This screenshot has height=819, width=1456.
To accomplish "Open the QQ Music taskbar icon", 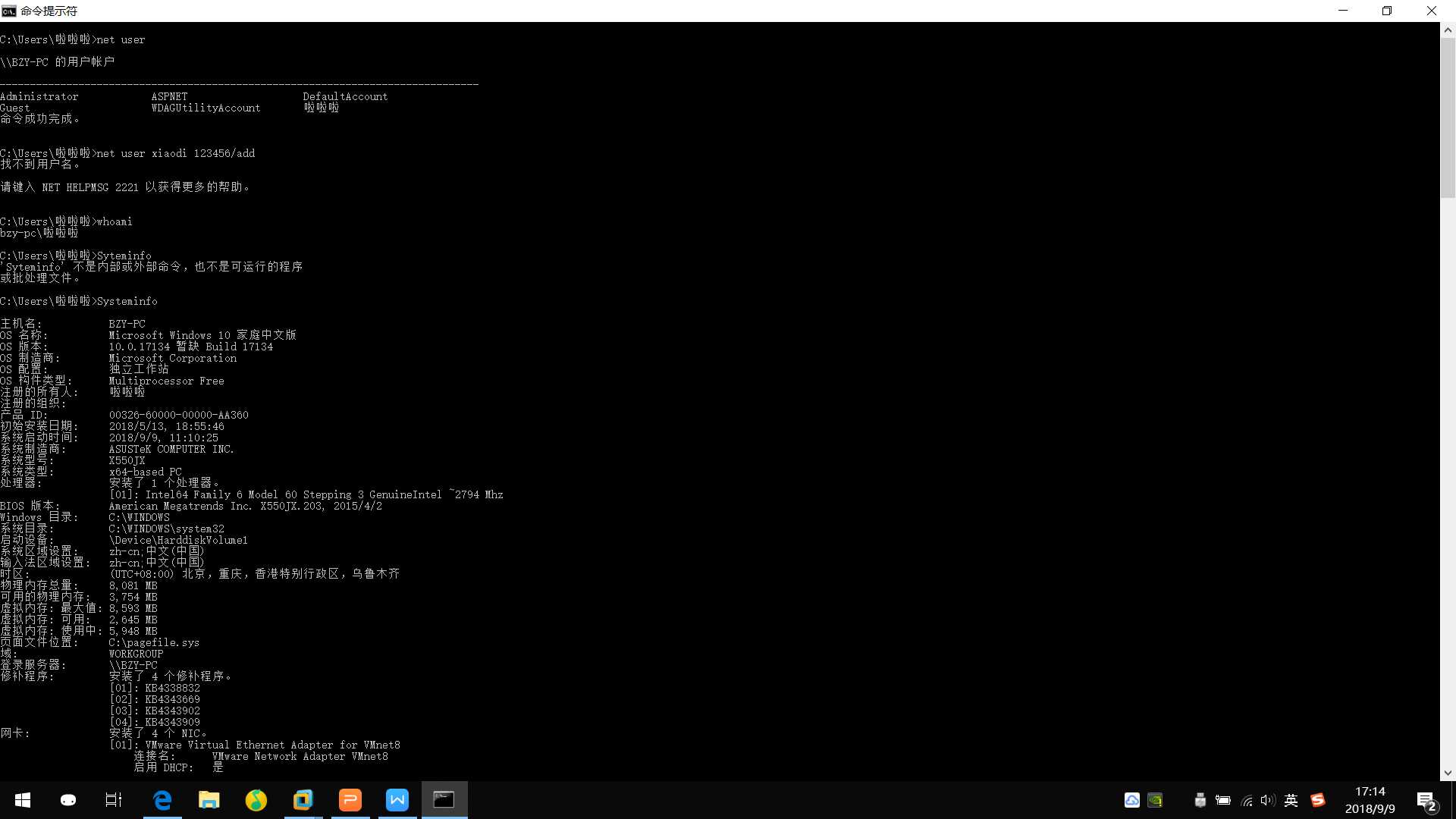I will tap(256, 800).
